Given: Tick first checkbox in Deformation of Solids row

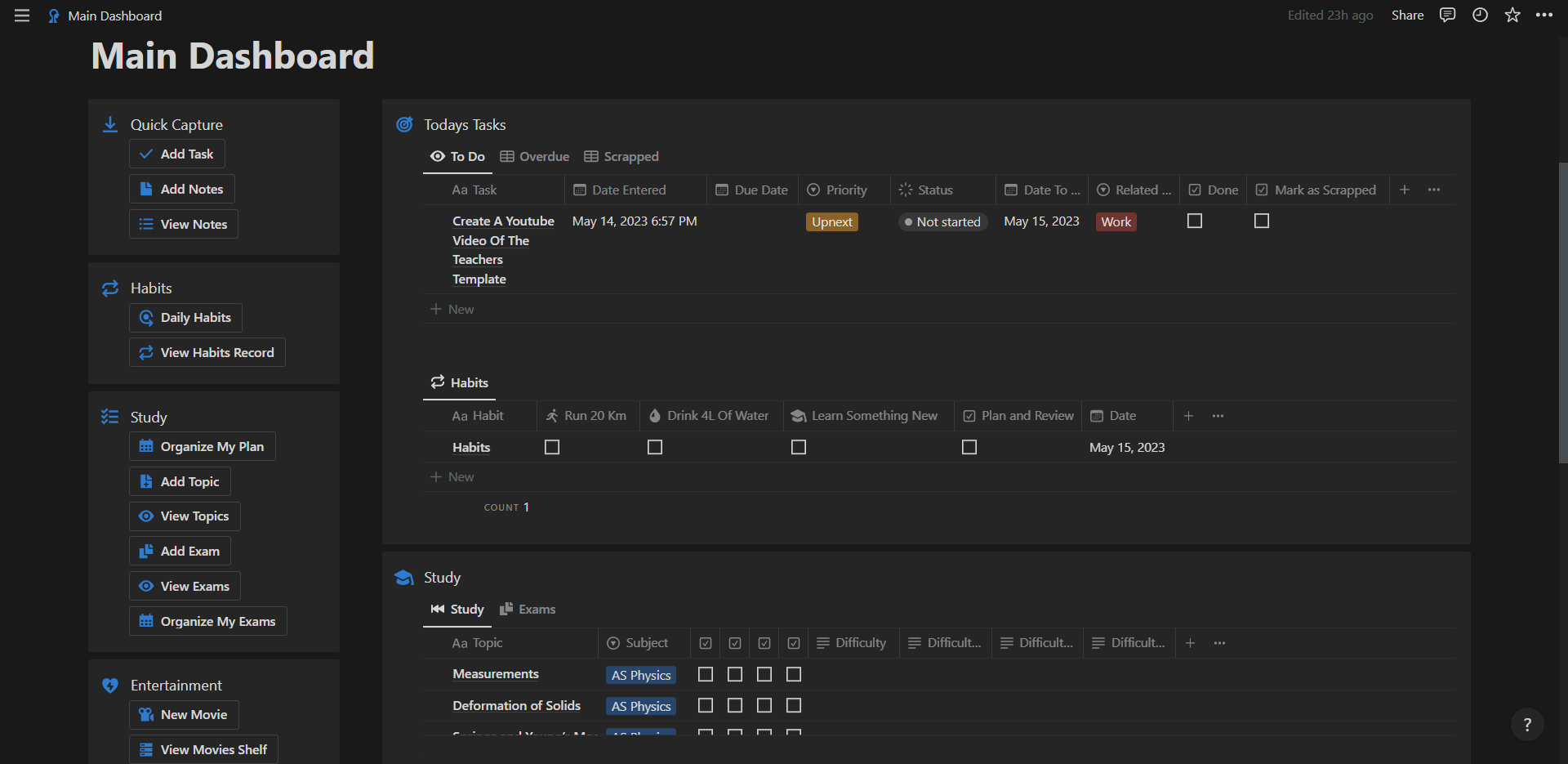Looking at the screenshot, I should click(706, 705).
